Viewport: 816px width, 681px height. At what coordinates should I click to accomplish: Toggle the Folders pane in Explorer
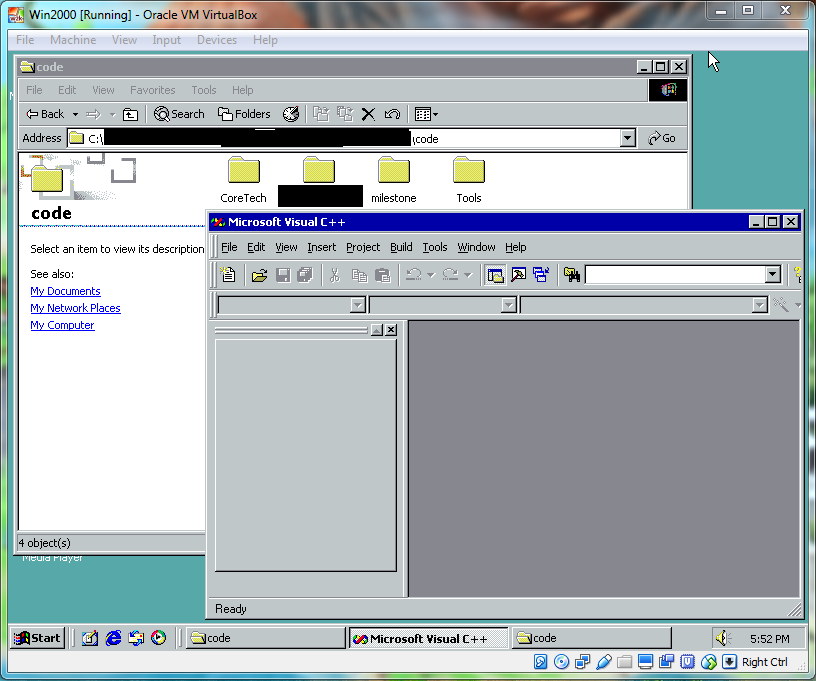click(x=245, y=114)
